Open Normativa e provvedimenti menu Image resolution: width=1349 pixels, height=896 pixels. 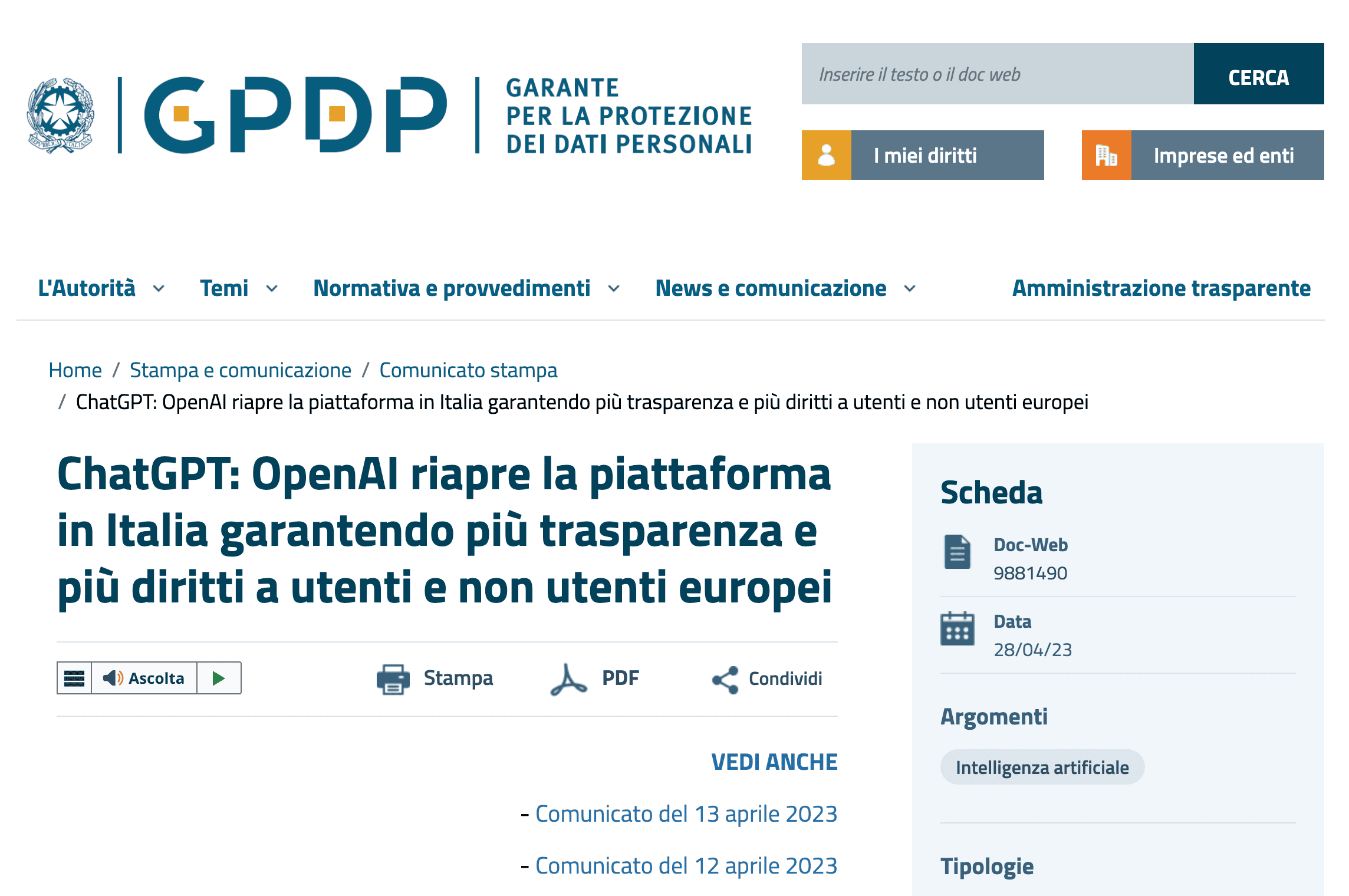click(452, 288)
